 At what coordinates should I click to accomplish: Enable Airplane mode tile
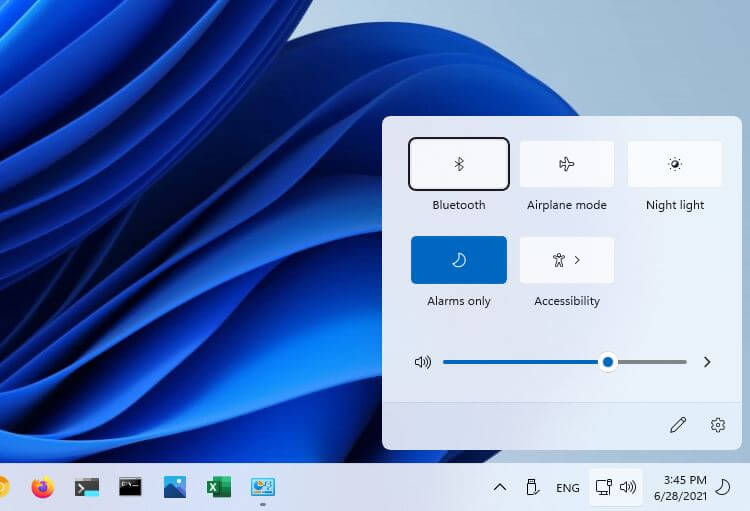coord(567,164)
